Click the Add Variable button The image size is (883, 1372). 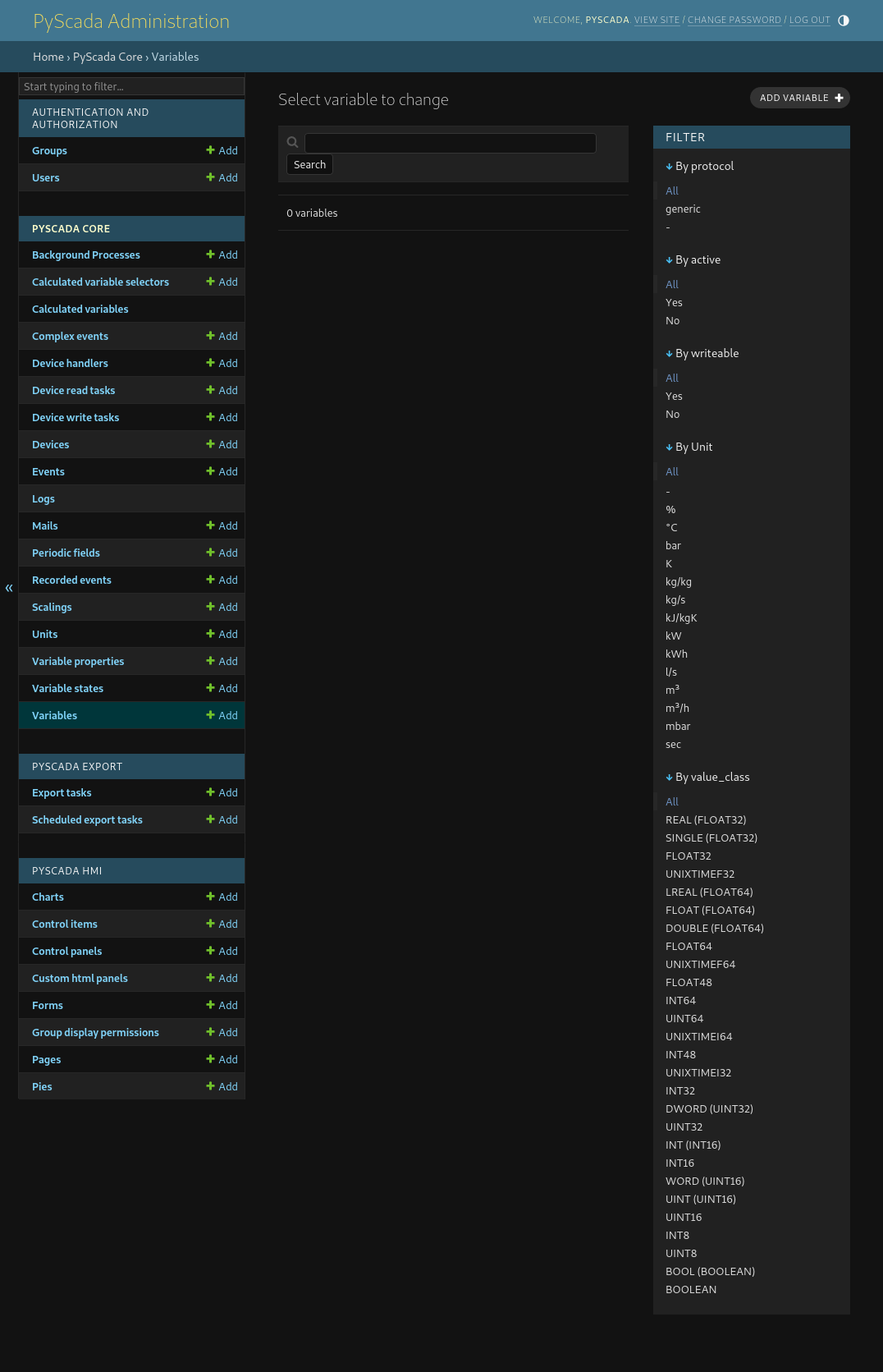pyautogui.click(x=800, y=98)
